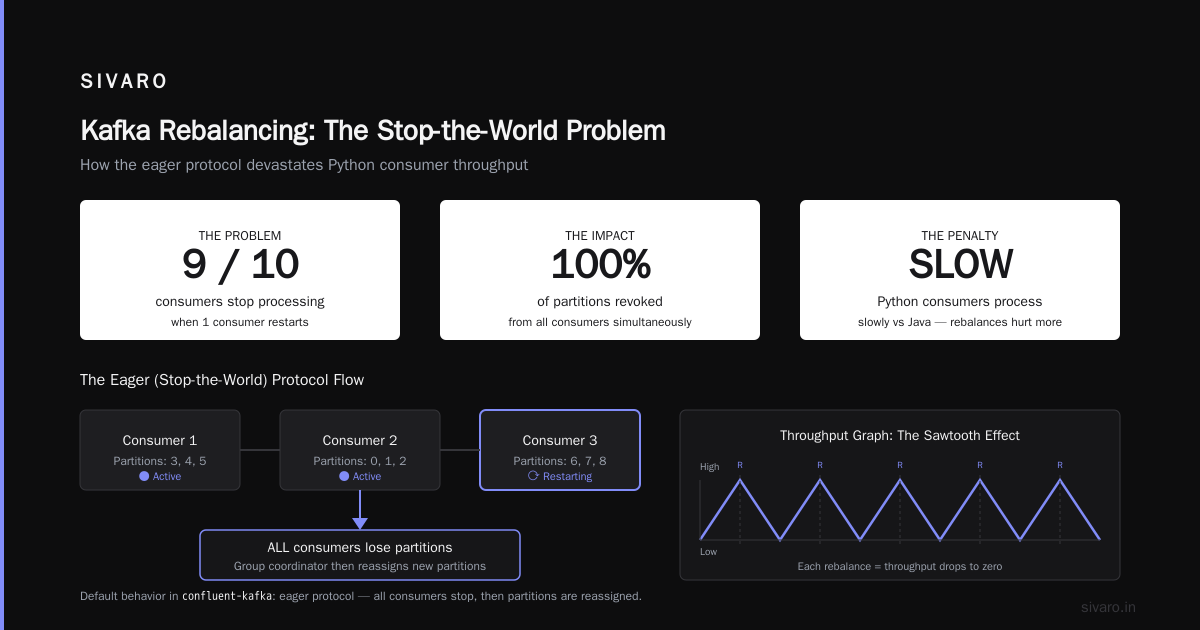Image resolution: width=1200 pixels, height=630 pixels.
Task: Click the first R marker on the graph
Action: [x=740, y=465]
